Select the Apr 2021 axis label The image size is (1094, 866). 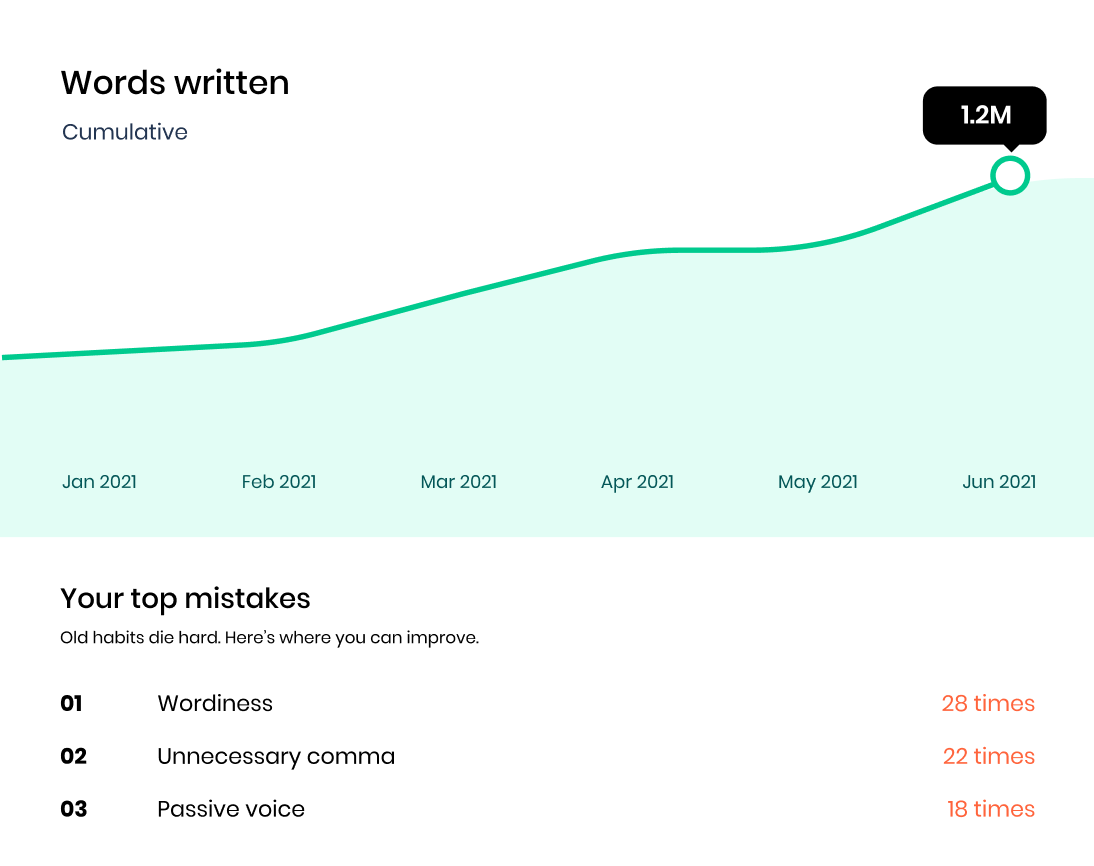click(638, 482)
